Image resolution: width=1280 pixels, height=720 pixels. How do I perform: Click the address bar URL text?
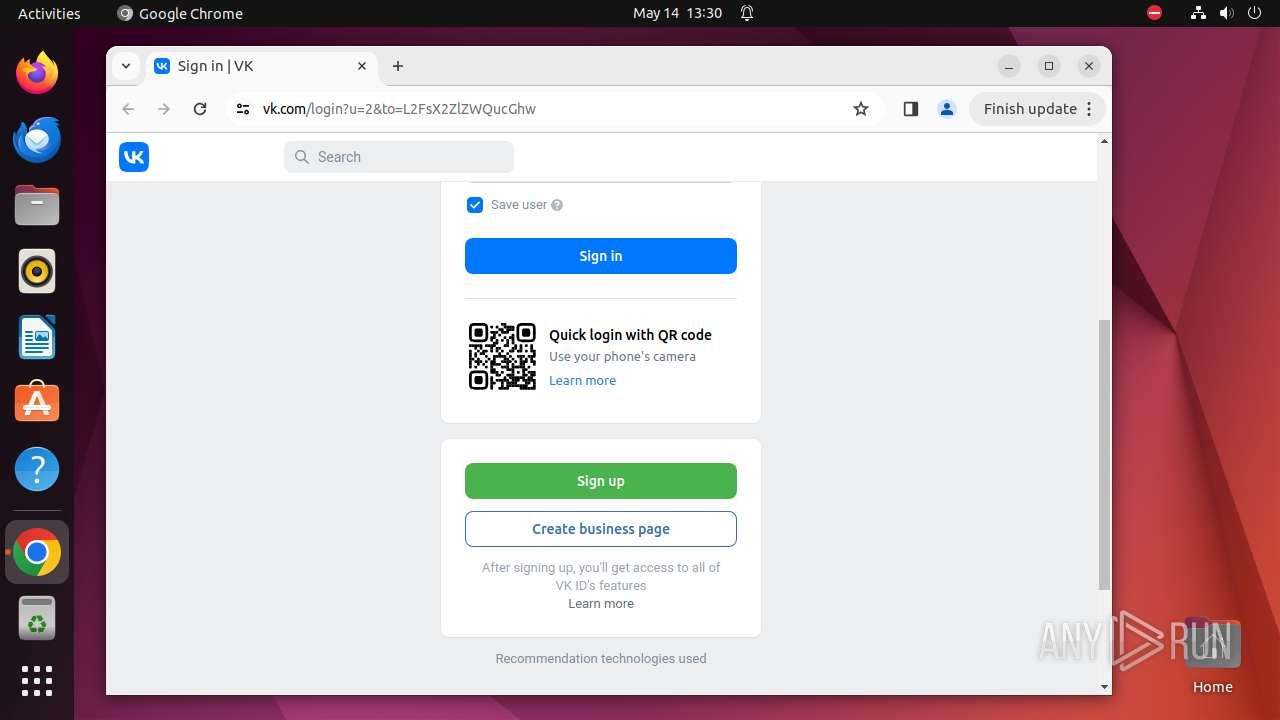coord(399,109)
